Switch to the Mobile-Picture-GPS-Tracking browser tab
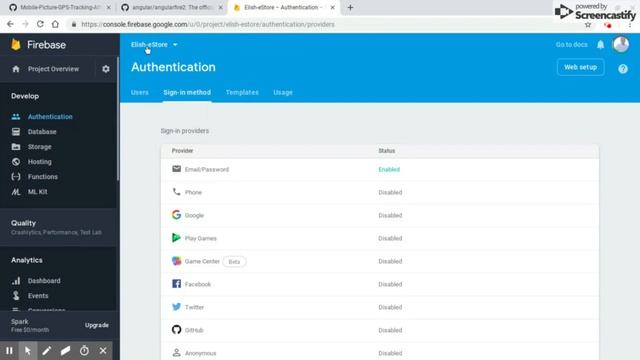 60,7
